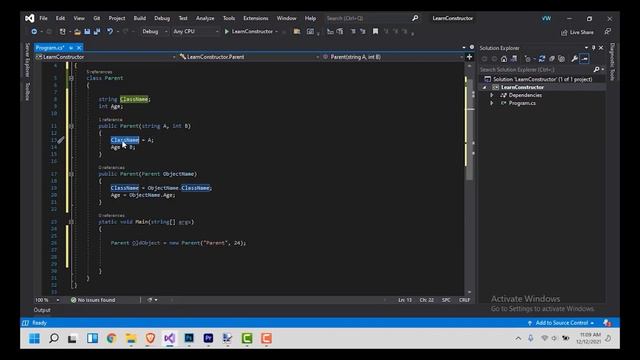Click Solution Explorer Switch Views icon
Viewport: 640px width, 360px height.
pos(514,59)
